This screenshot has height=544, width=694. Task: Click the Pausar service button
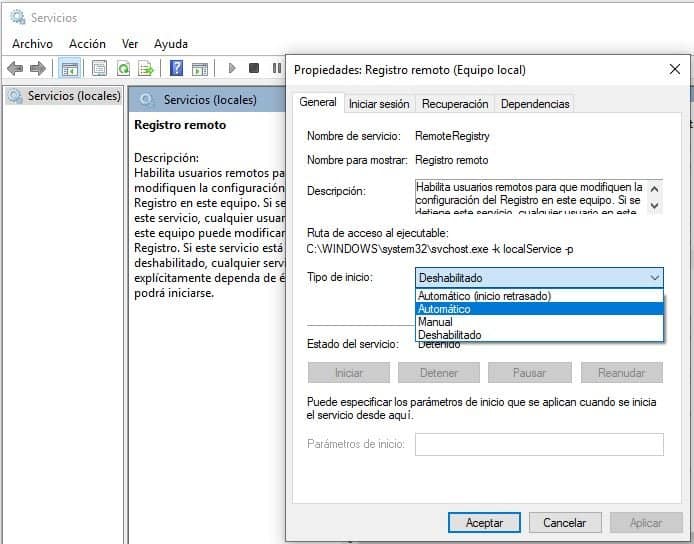coord(529,373)
